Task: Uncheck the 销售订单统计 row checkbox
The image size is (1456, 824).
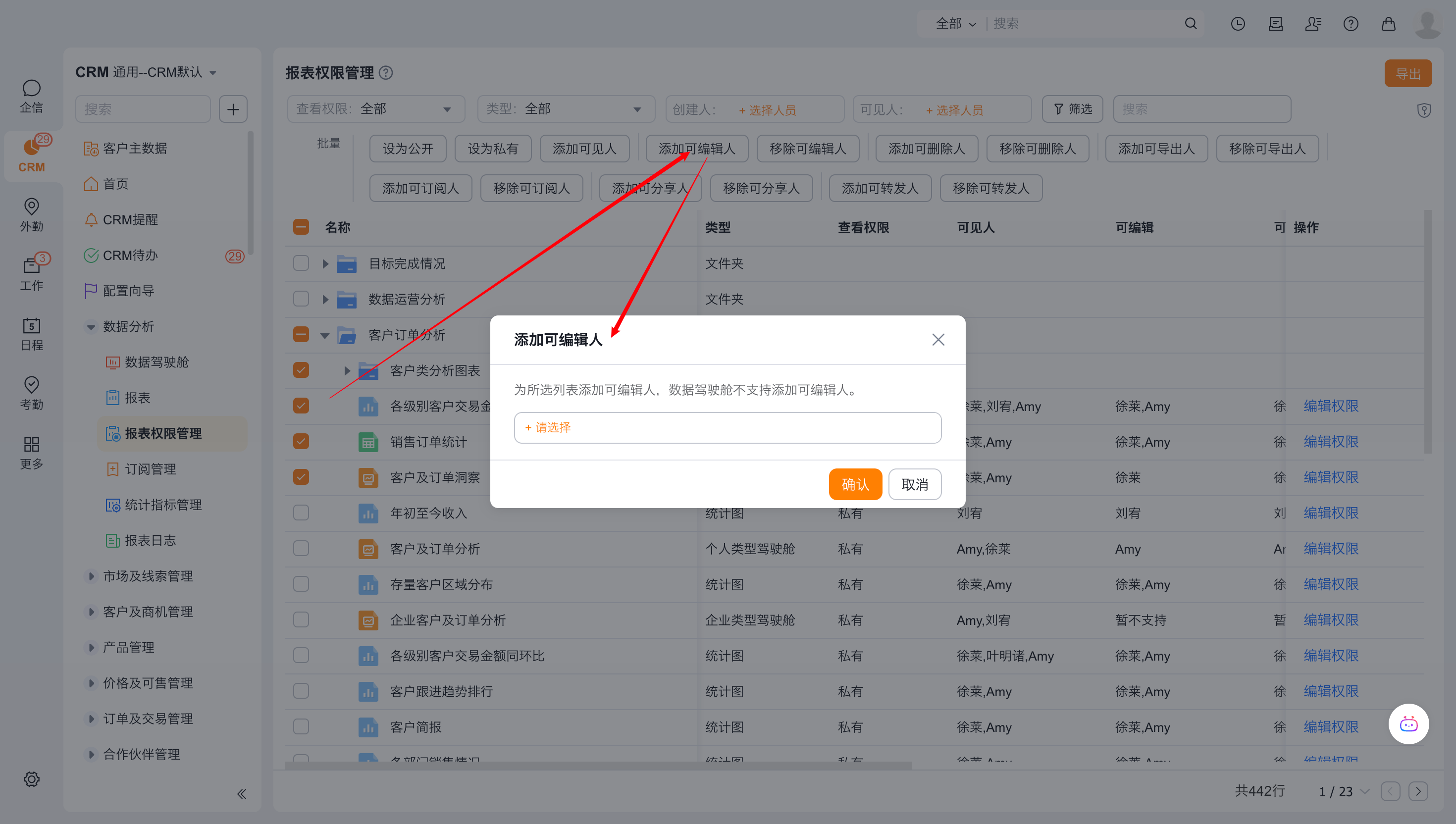Action: click(x=301, y=441)
